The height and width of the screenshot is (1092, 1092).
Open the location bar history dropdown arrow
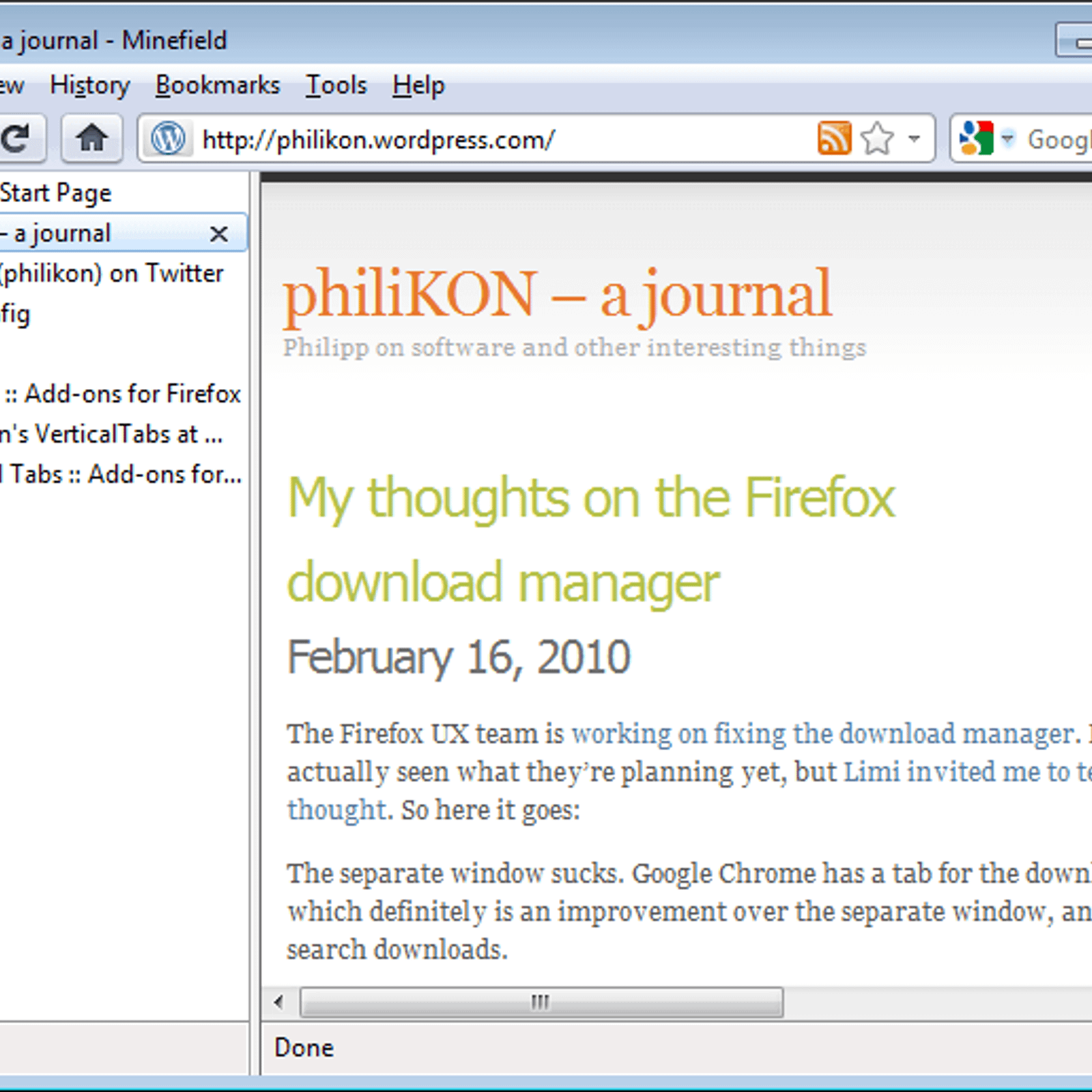[914, 139]
